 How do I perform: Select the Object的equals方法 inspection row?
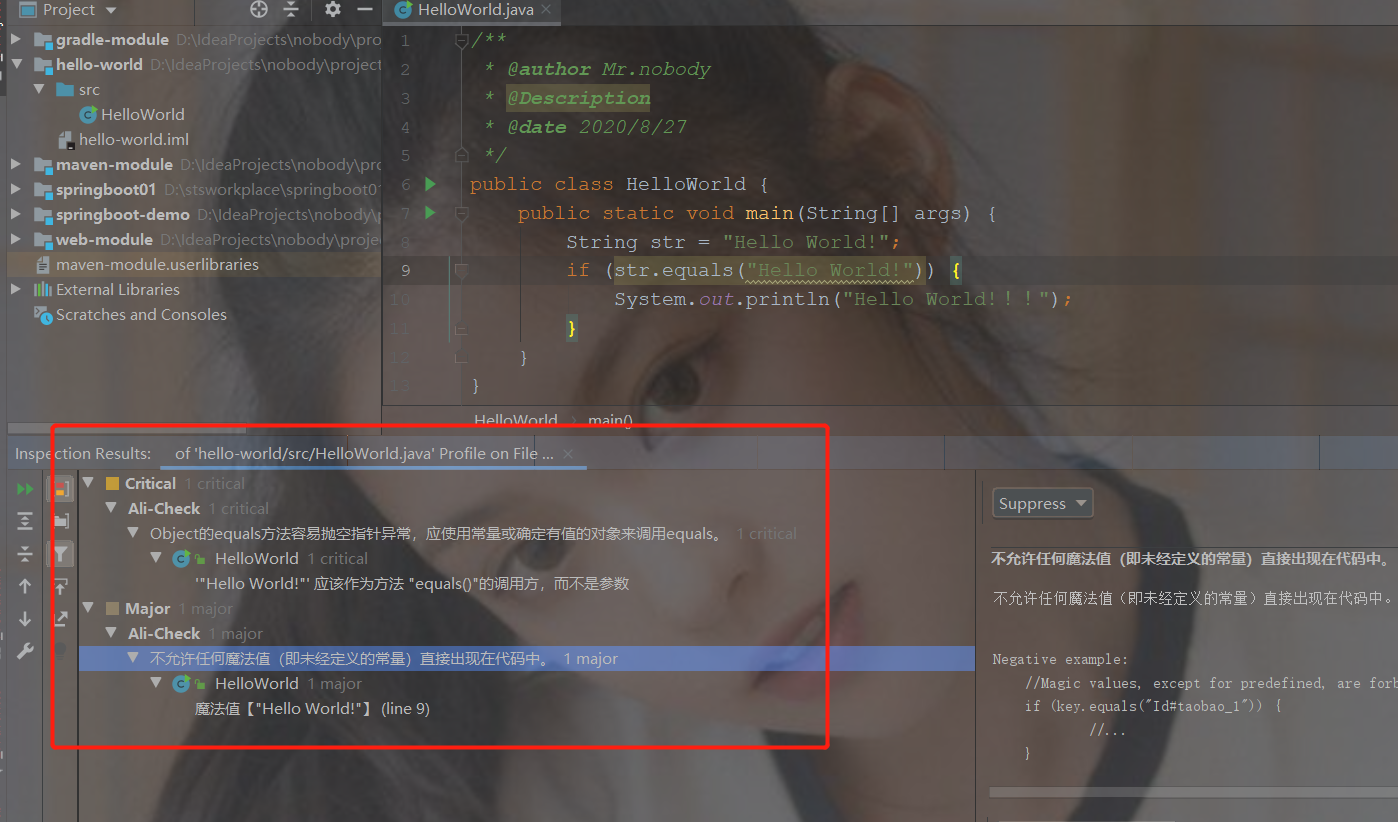tap(526, 534)
